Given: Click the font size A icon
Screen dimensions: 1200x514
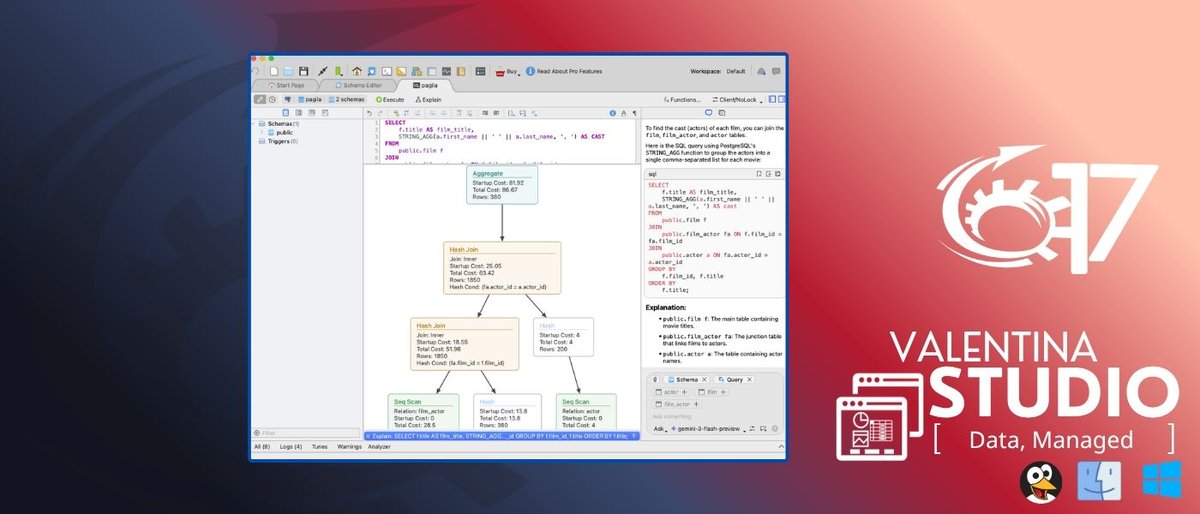Looking at the screenshot, I should coord(623,113).
